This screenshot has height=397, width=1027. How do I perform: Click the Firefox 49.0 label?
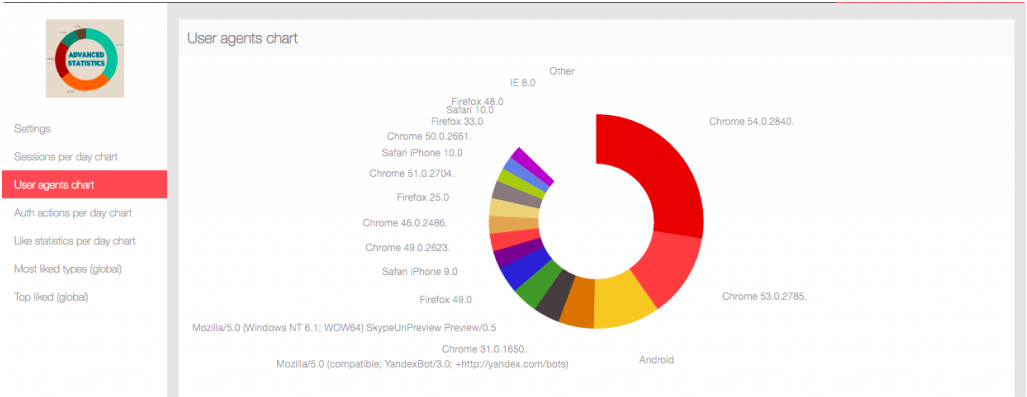[x=445, y=299]
